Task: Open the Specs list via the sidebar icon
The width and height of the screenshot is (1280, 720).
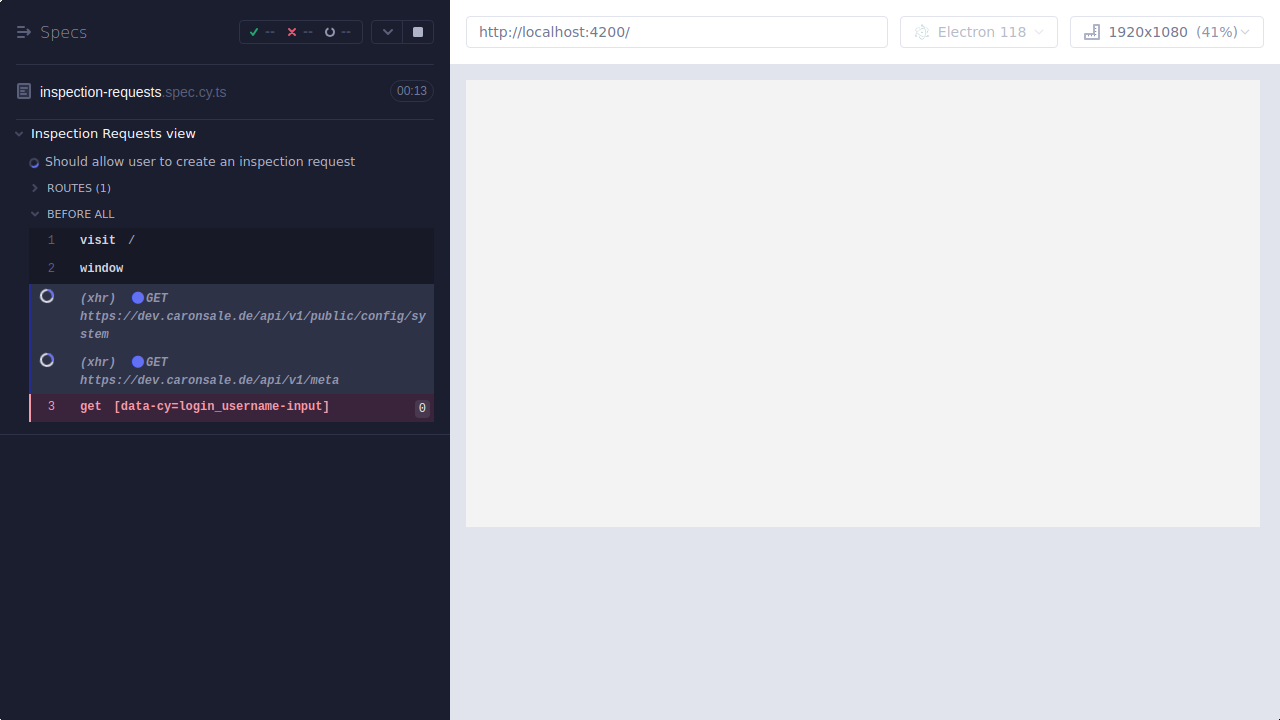Action: coord(23,31)
